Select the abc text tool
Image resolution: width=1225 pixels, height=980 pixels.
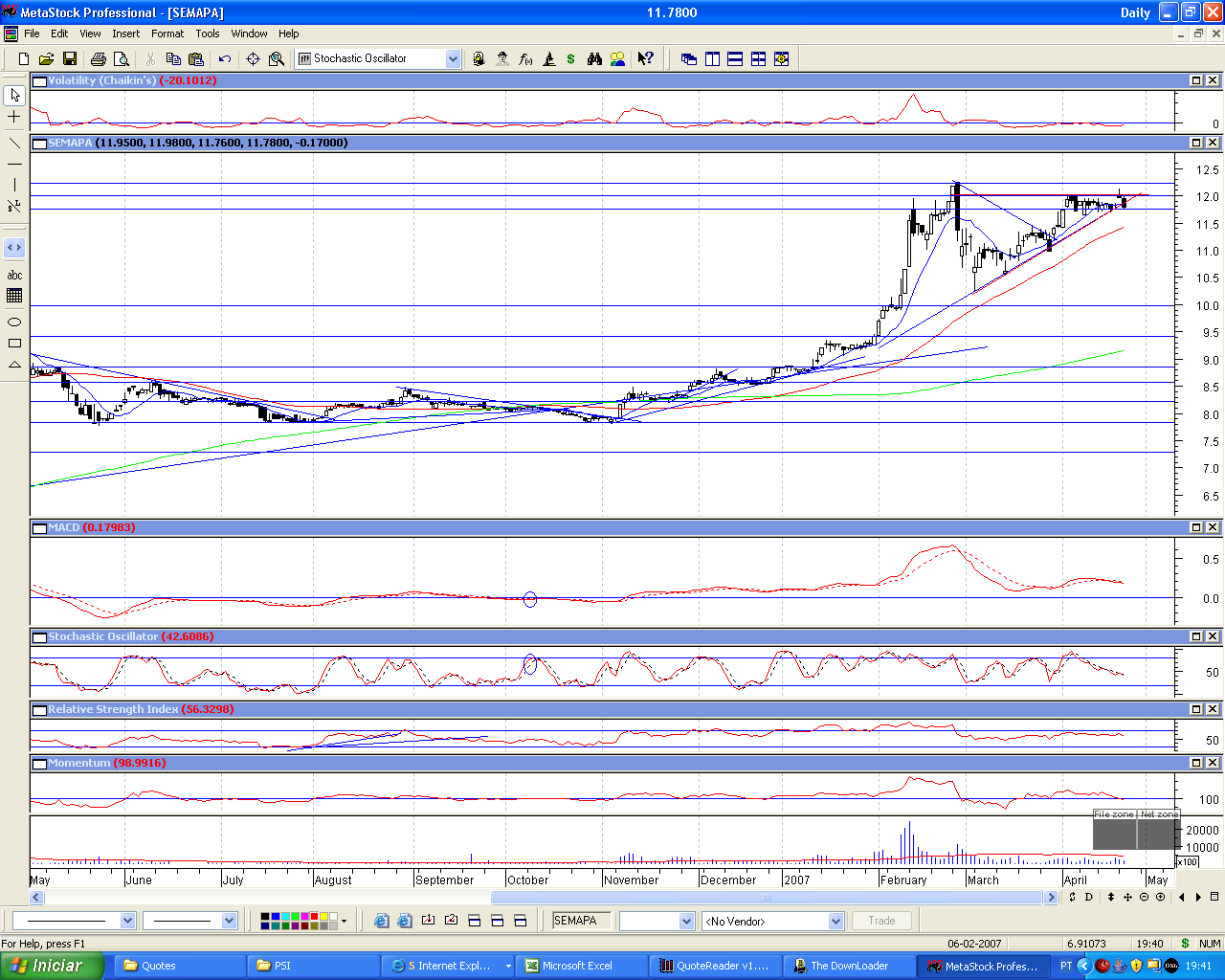click(14, 275)
